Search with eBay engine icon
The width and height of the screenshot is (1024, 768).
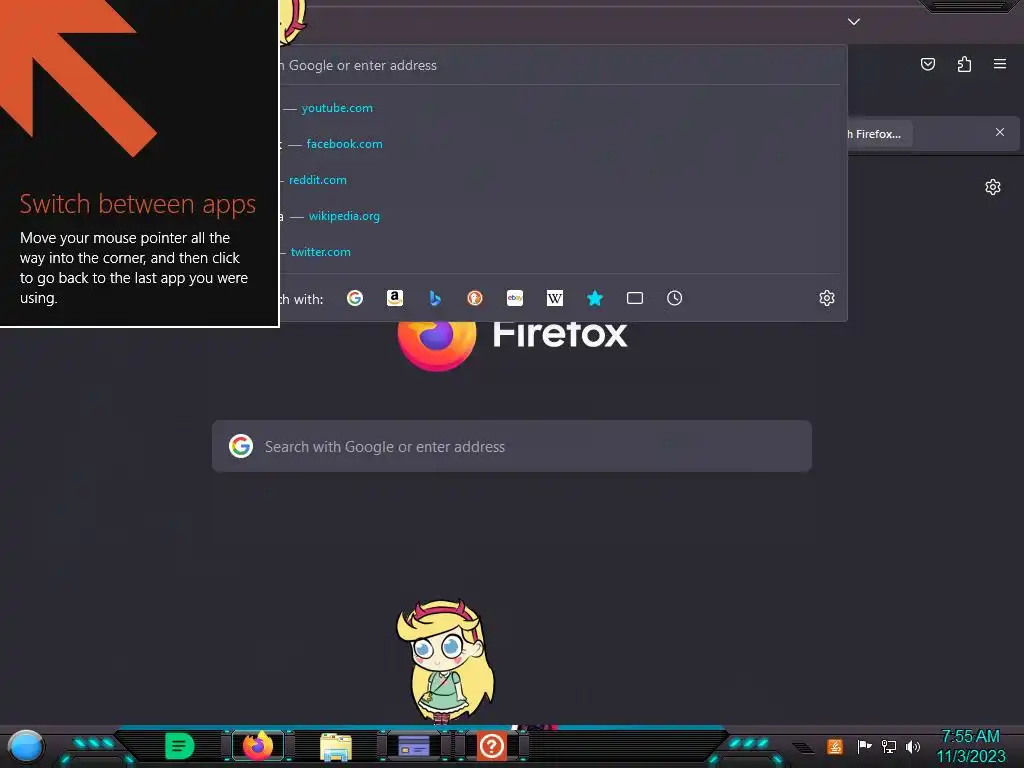(515, 298)
